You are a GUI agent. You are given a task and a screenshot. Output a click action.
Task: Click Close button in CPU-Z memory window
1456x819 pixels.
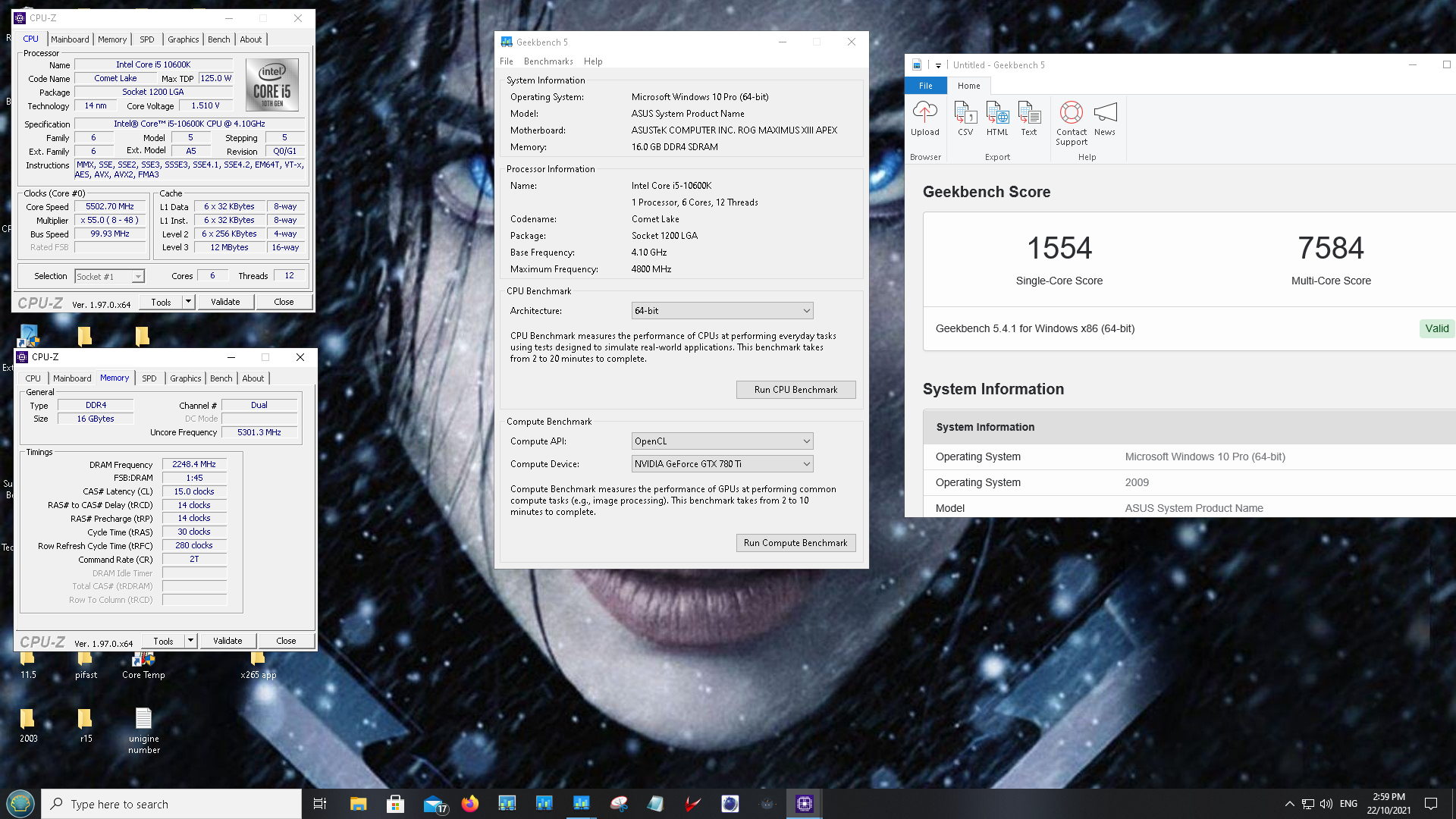[286, 641]
